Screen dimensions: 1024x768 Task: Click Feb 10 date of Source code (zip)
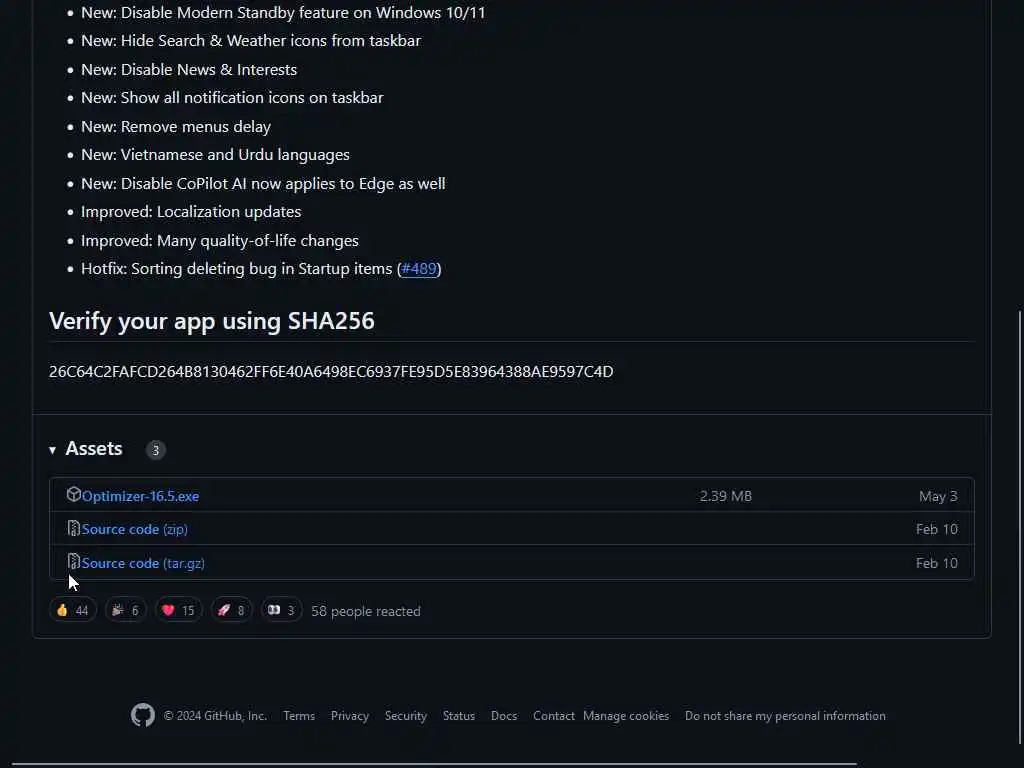(936, 529)
